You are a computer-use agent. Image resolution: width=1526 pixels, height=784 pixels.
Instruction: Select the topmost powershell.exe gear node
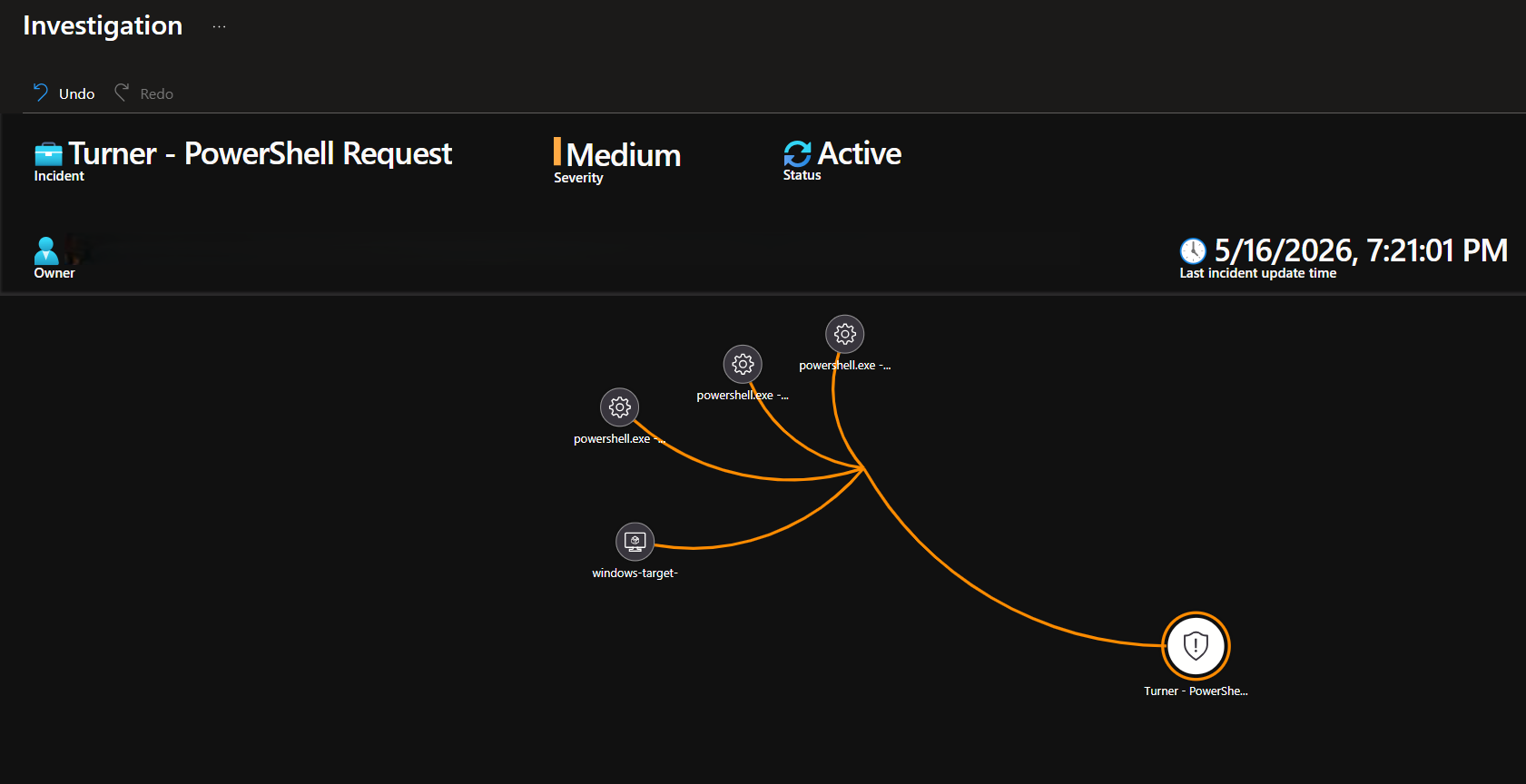[845, 334]
